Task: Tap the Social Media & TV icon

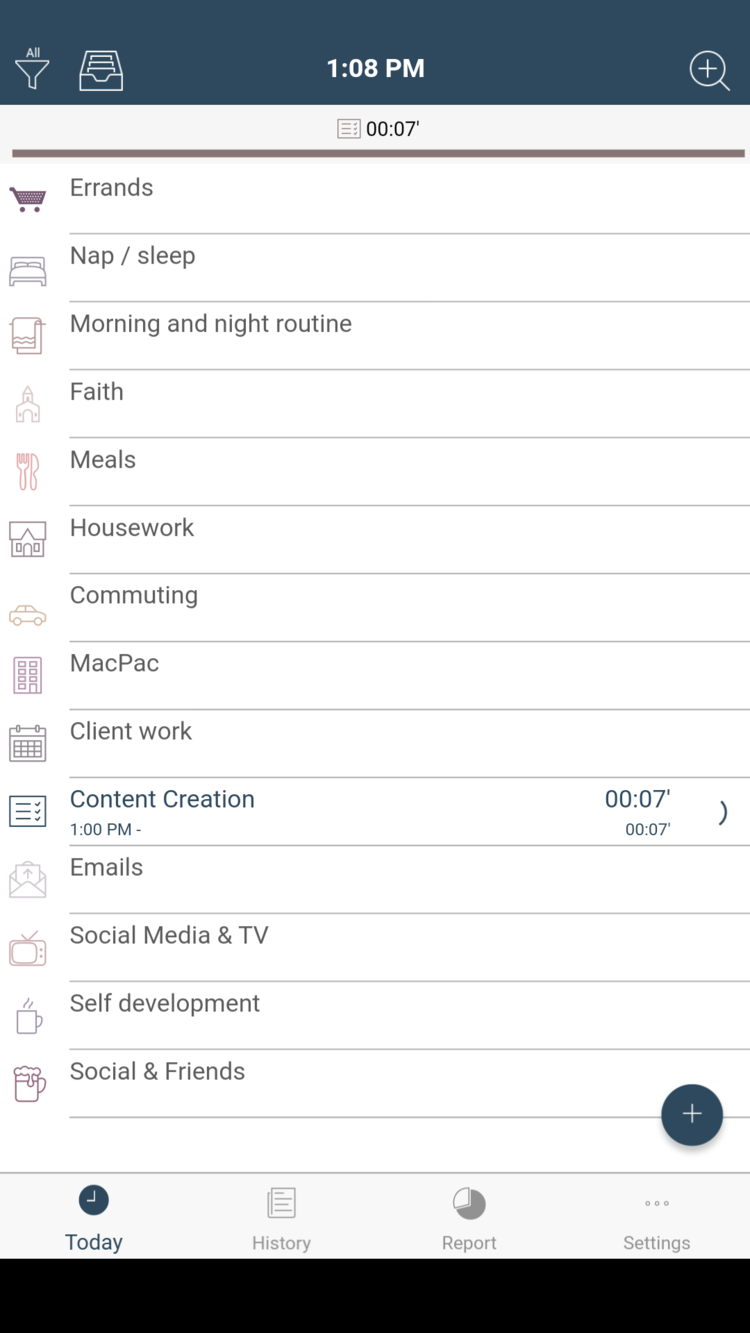Action: [x=28, y=948]
